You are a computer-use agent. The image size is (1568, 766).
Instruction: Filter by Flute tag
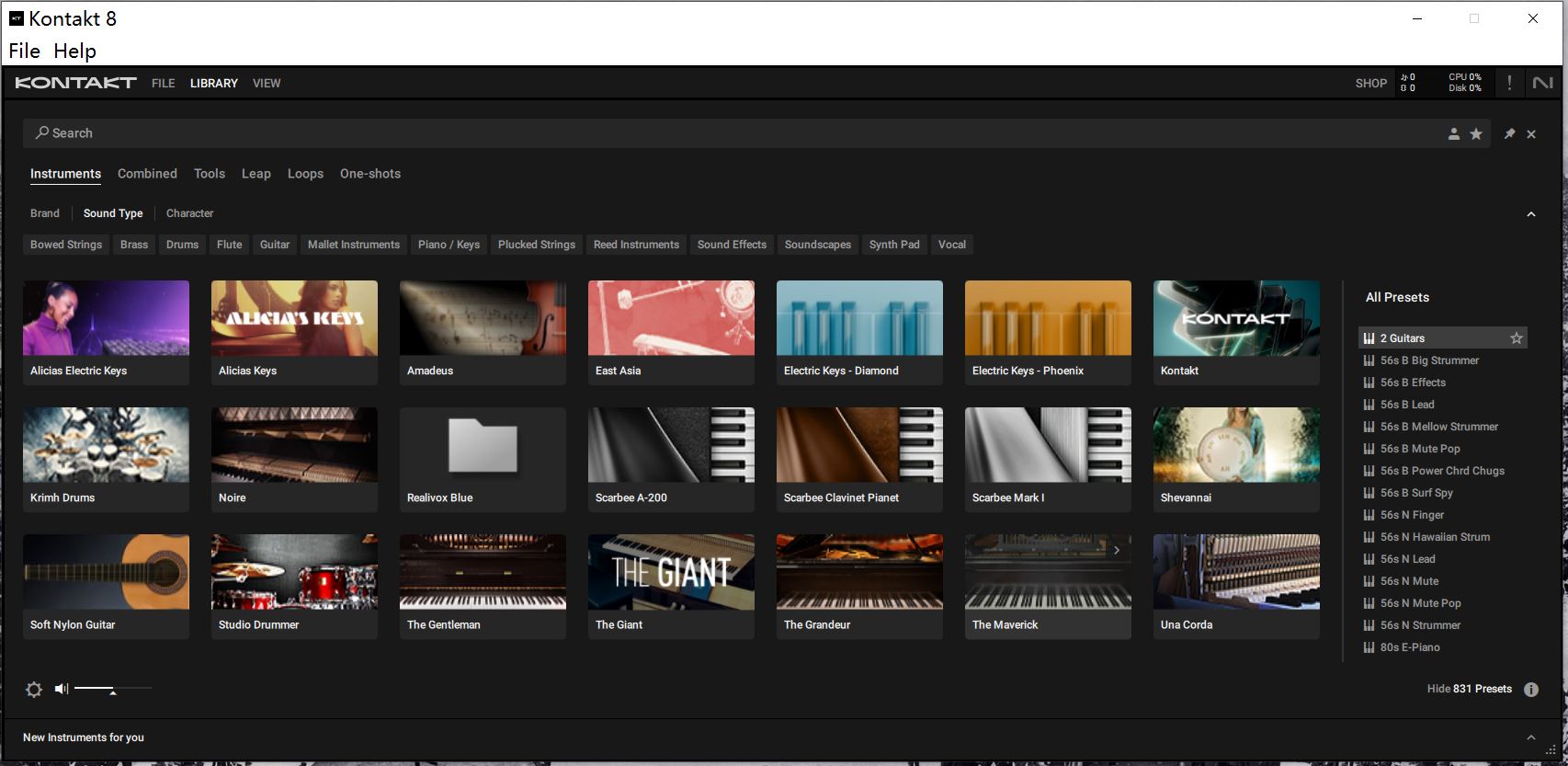pos(230,245)
